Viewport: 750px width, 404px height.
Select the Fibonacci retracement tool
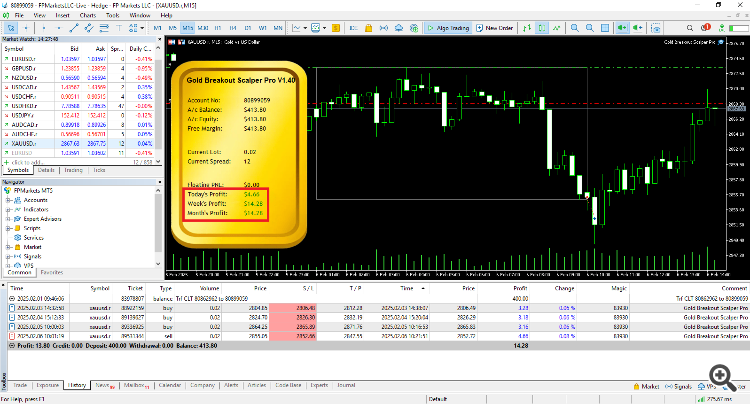104,28
